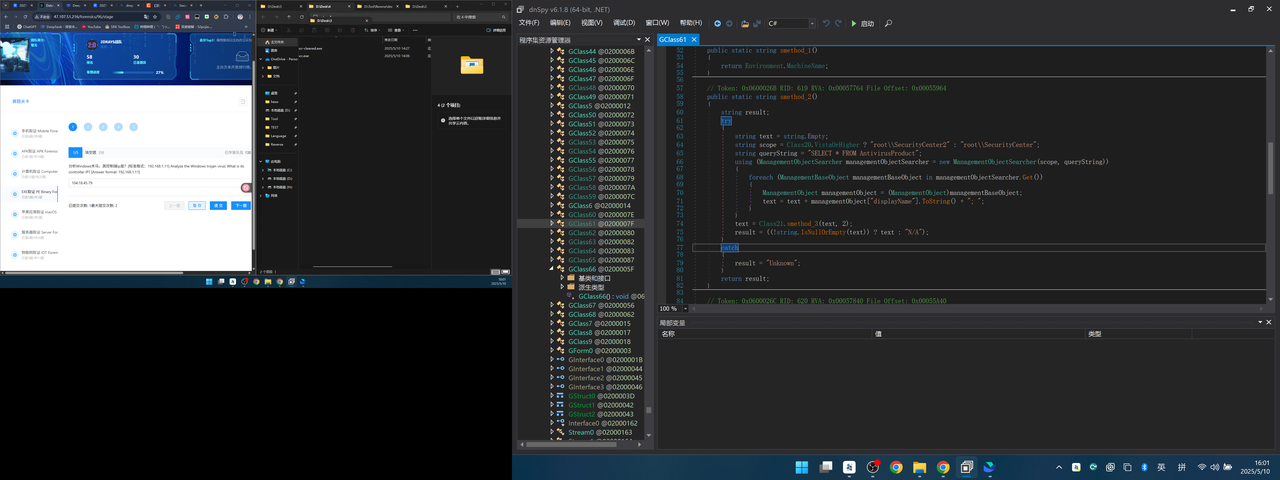Click the undo icon in dnSpy toolbar
Viewport: 1280px width, 480px height.
(x=826, y=23)
